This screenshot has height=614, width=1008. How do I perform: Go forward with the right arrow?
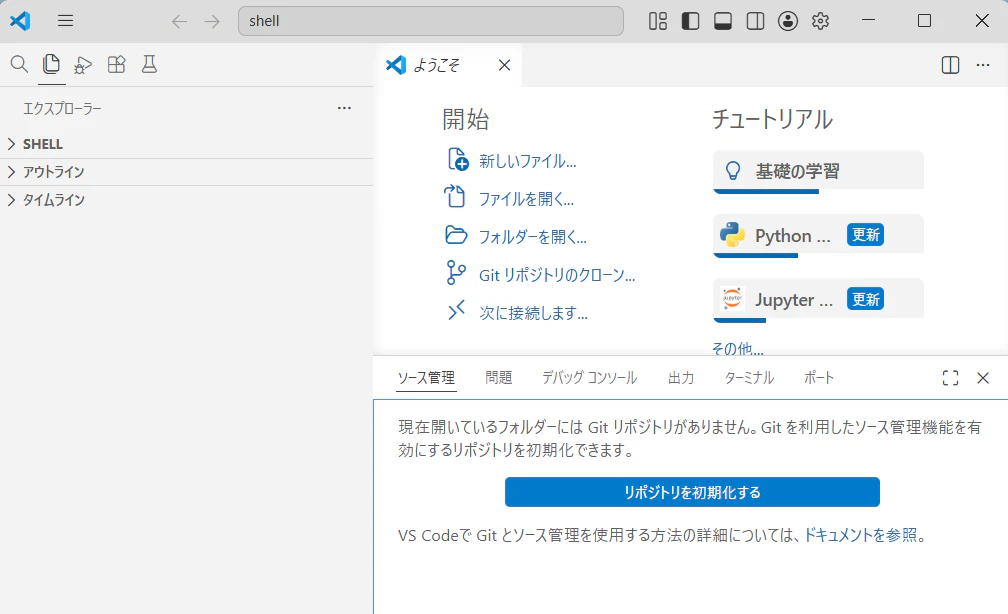[x=212, y=21]
